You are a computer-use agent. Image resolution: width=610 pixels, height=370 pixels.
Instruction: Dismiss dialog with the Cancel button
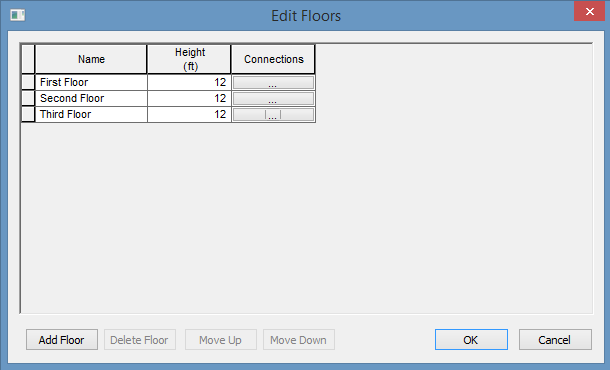pyautogui.click(x=555, y=340)
